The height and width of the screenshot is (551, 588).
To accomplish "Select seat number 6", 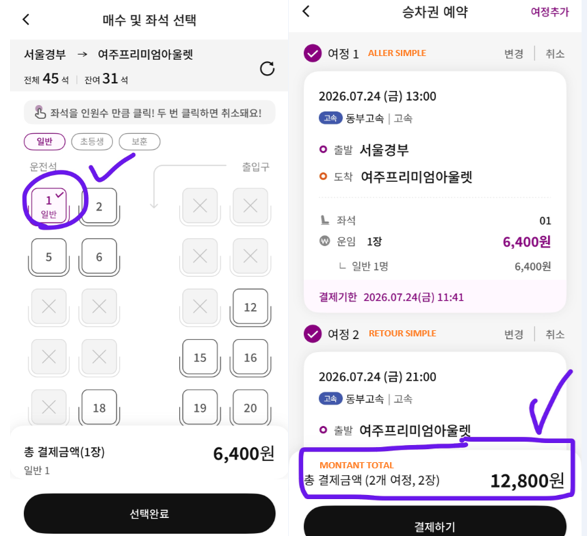I will pyautogui.click(x=99, y=257).
